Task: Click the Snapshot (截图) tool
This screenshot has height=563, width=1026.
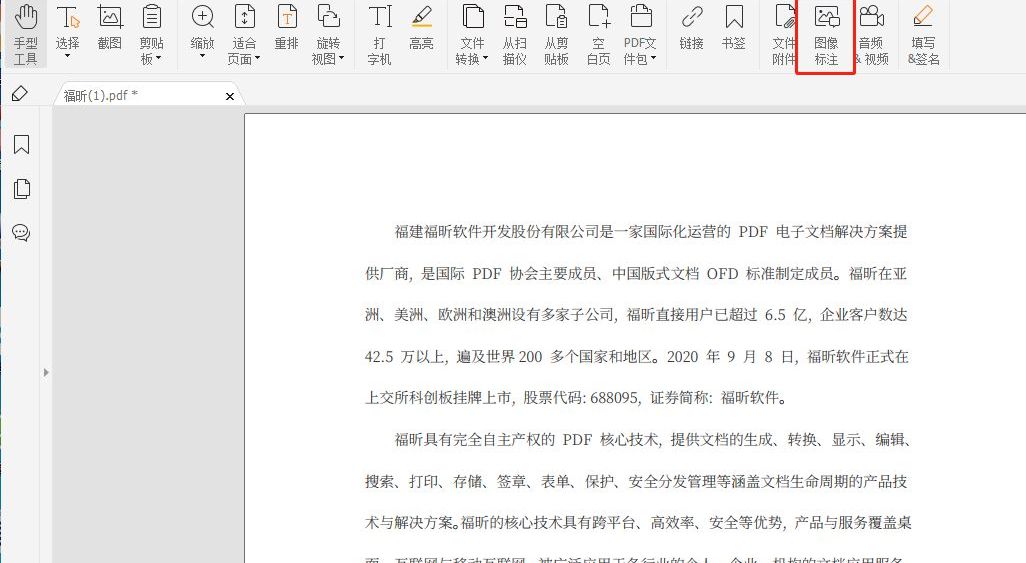Action: click(109, 27)
